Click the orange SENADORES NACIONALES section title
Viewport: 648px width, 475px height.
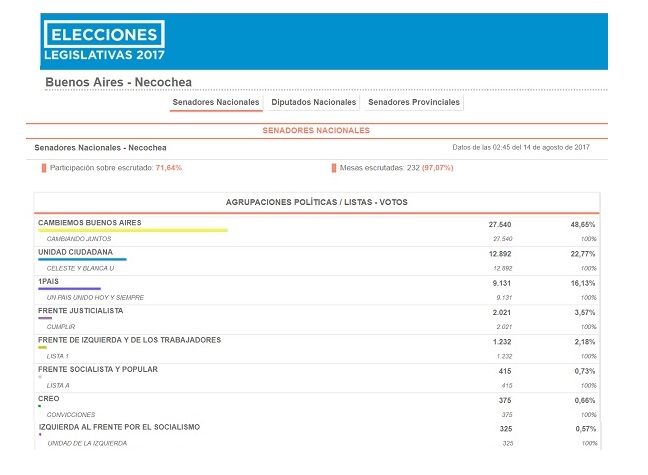point(316,131)
